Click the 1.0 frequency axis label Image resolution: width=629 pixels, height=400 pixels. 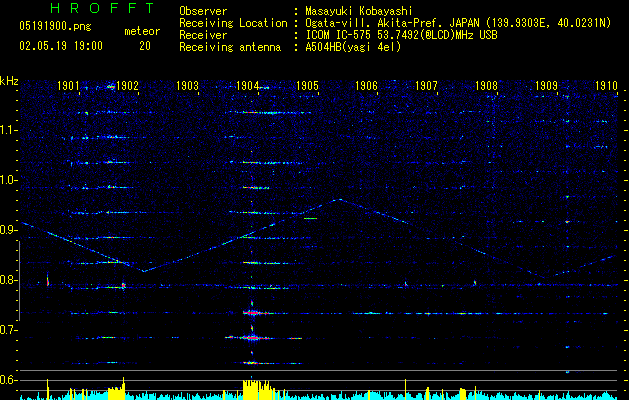point(8,180)
